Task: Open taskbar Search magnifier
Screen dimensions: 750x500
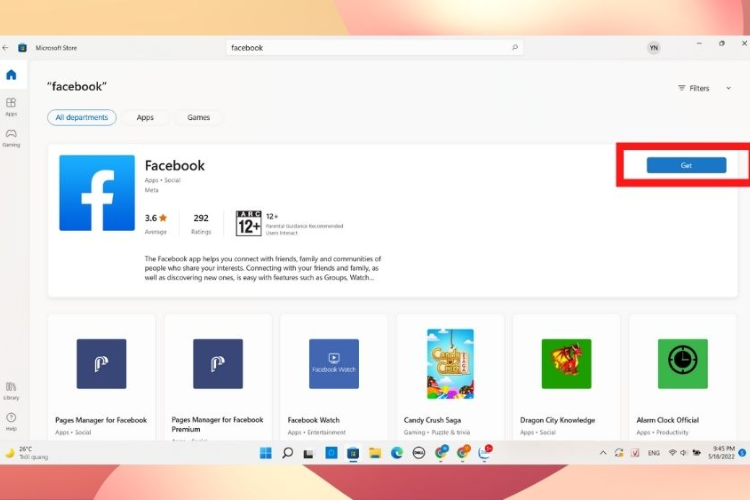Action: tap(287, 453)
